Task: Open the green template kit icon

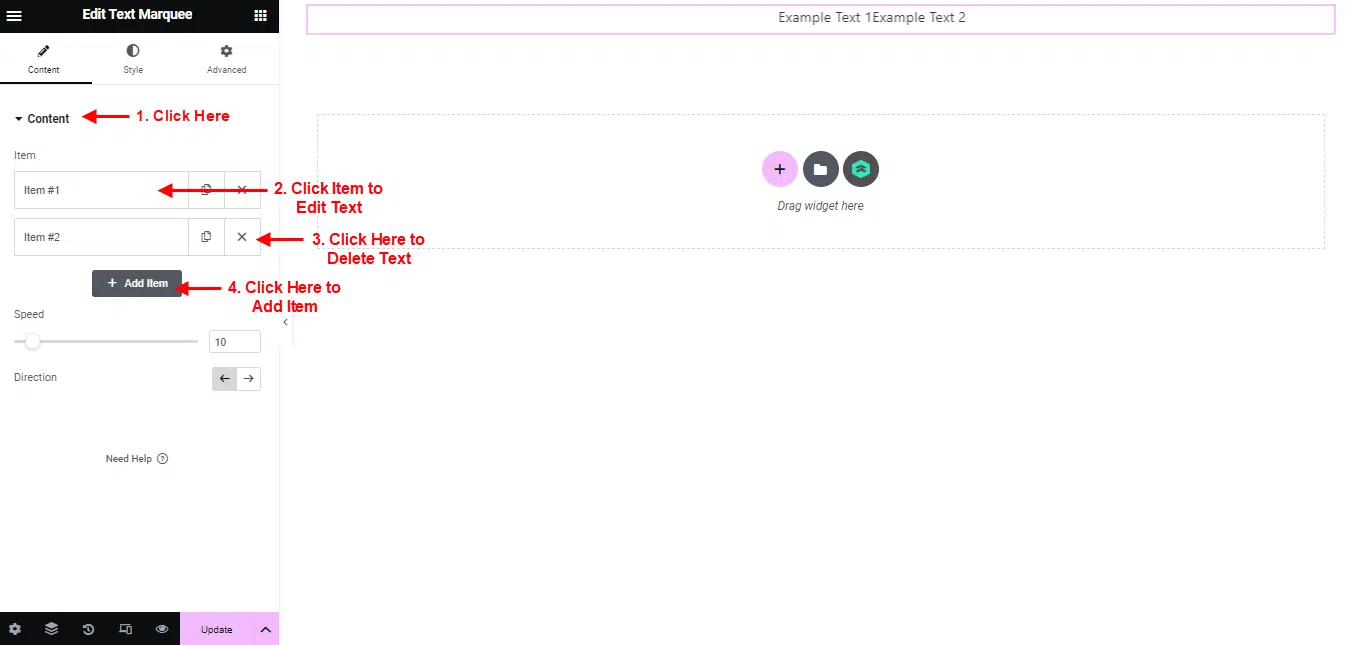Action: [x=861, y=169]
